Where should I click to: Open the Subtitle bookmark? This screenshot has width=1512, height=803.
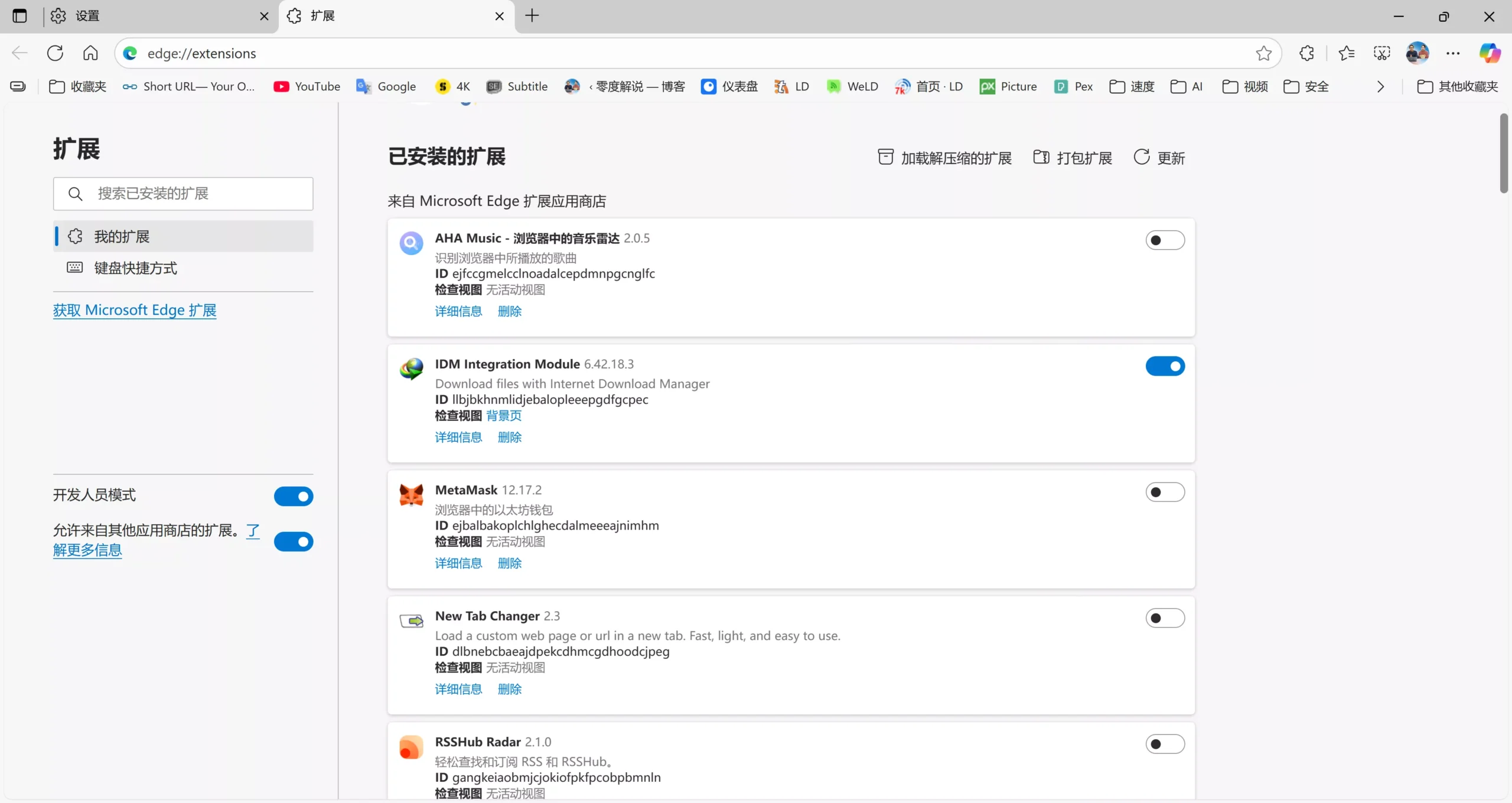click(x=517, y=86)
